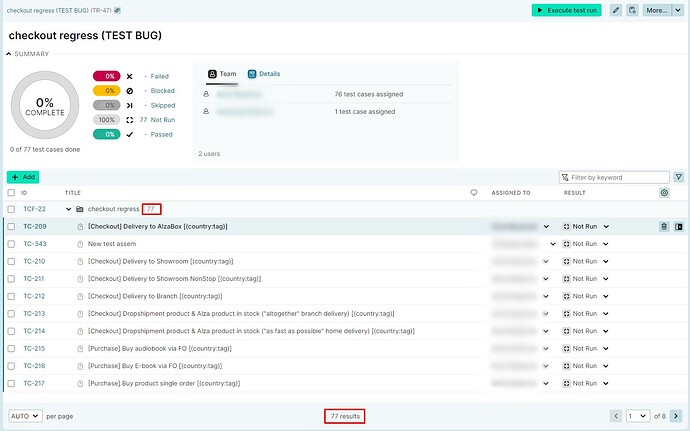Click the test case icon for TC-213
This screenshot has height=431, width=690.
pos(80,314)
